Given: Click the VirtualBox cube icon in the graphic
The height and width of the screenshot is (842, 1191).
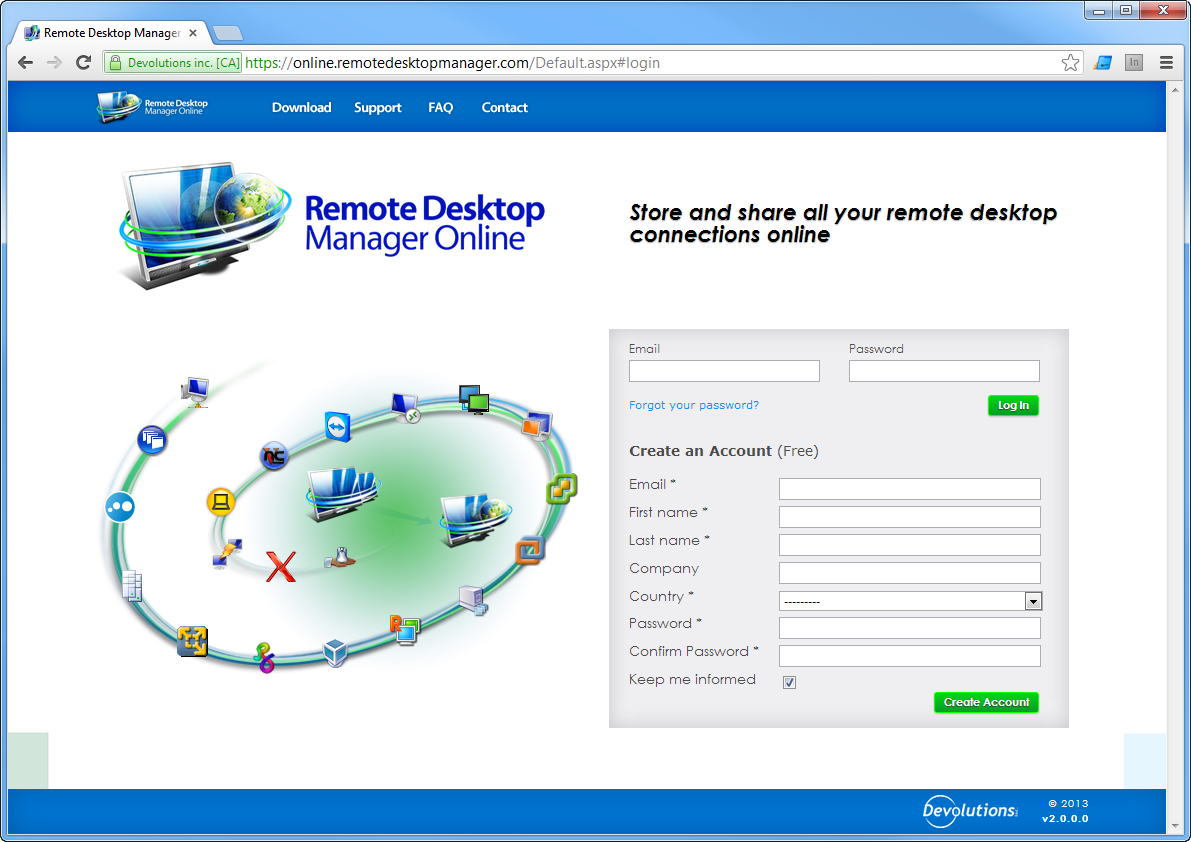Looking at the screenshot, I should (335, 652).
